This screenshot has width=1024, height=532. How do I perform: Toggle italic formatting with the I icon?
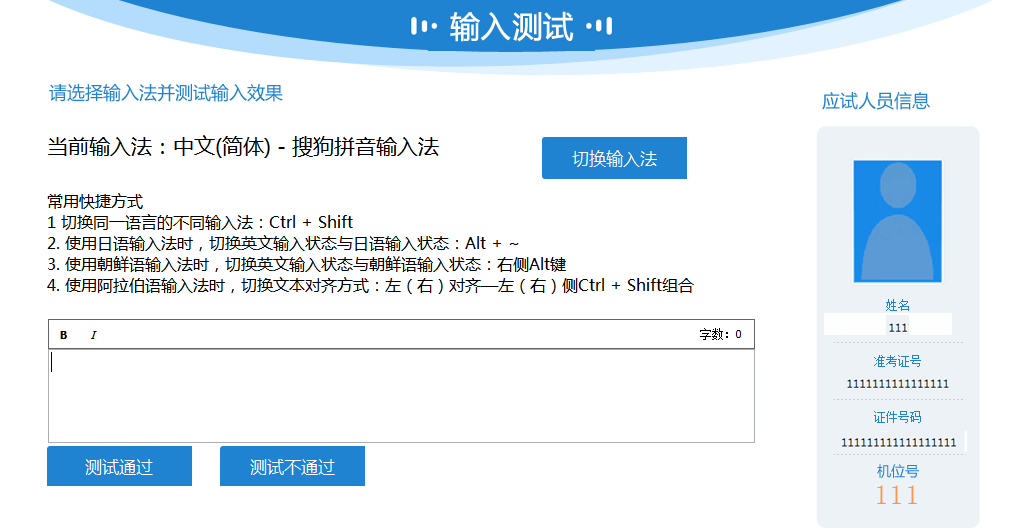[x=94, y=335]
